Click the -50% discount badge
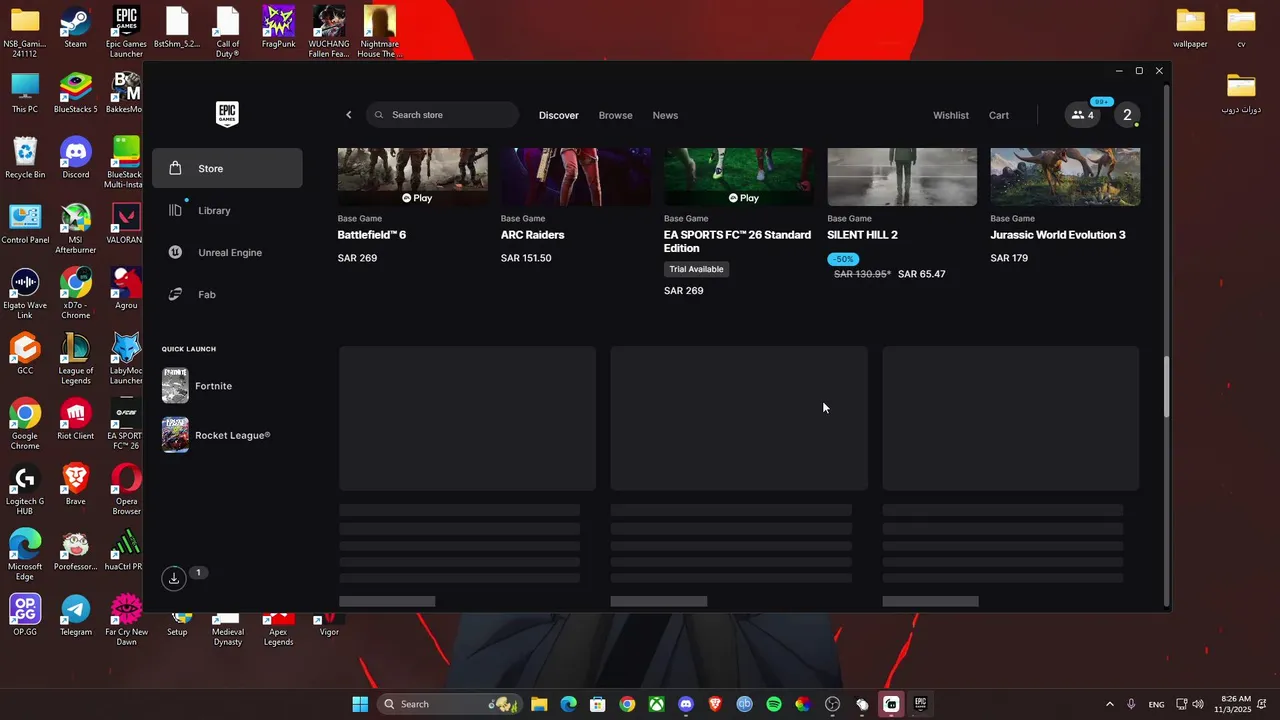Image resolution: width=1280 pixels, height=720 pixels. tap(843, 259)
